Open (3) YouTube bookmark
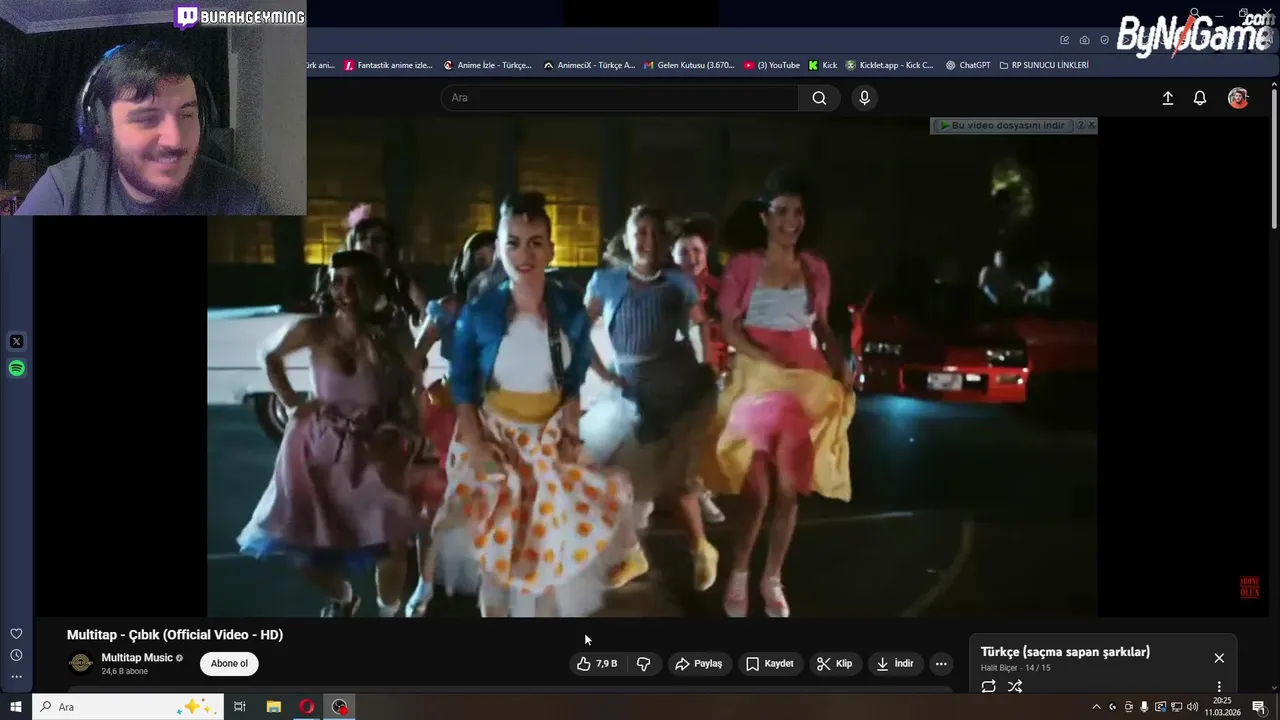This screenshot has height=720, width=1280. [772, 65]
